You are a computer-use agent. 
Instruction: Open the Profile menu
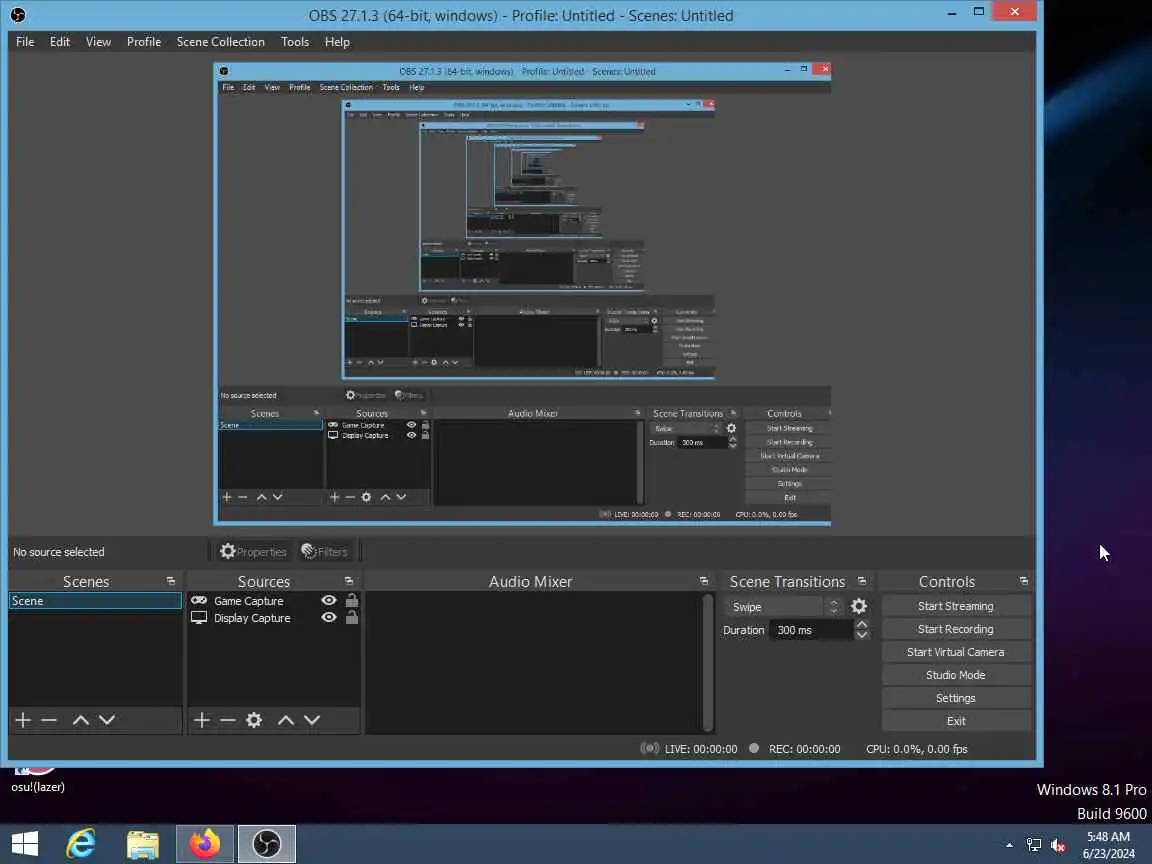tap(143, 42)
